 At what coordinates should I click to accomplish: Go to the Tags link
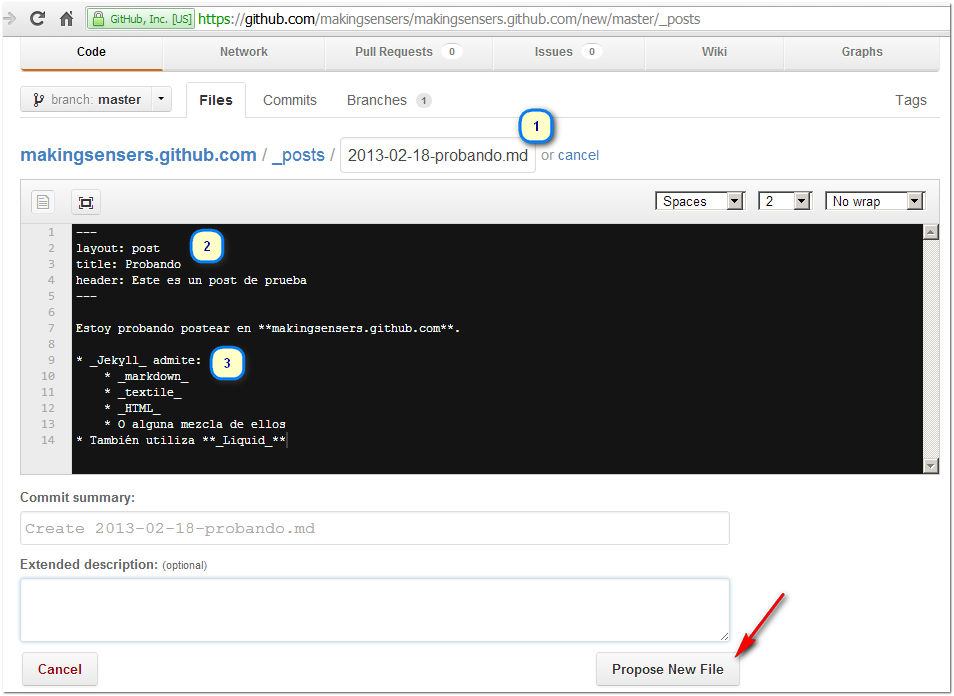click(911, 100)
